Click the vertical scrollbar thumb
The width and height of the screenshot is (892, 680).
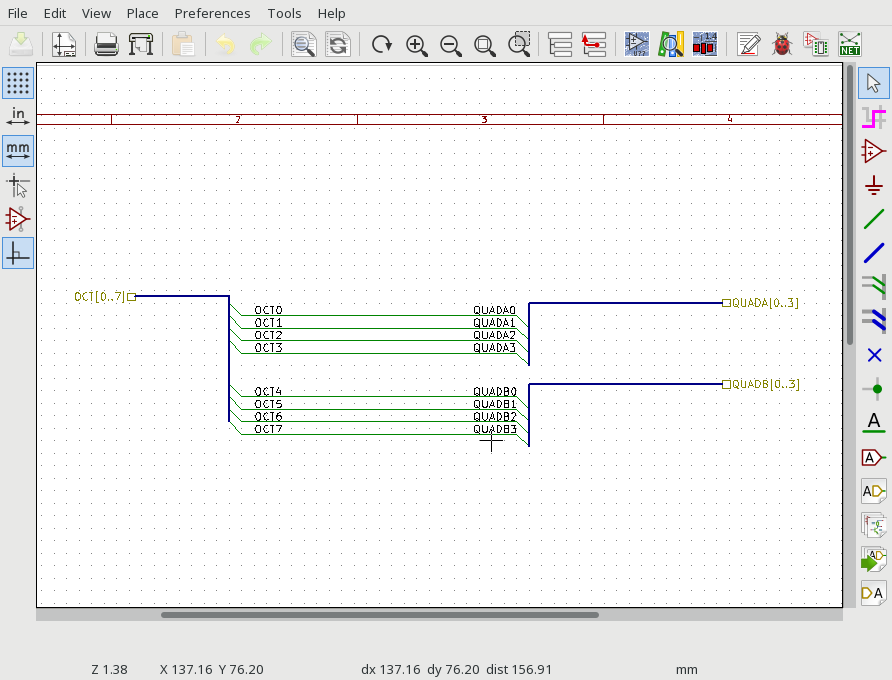850,205
